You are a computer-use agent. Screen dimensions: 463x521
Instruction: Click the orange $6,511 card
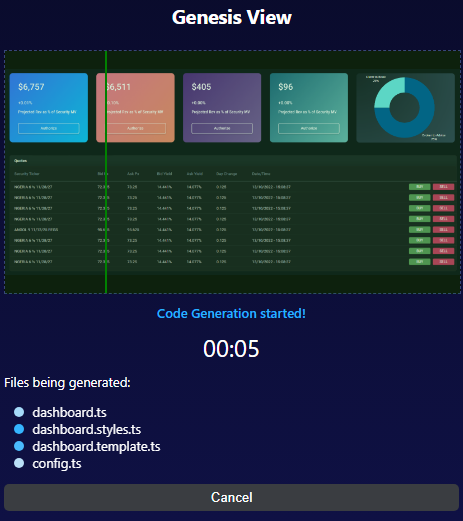click(x=135, y=108)
